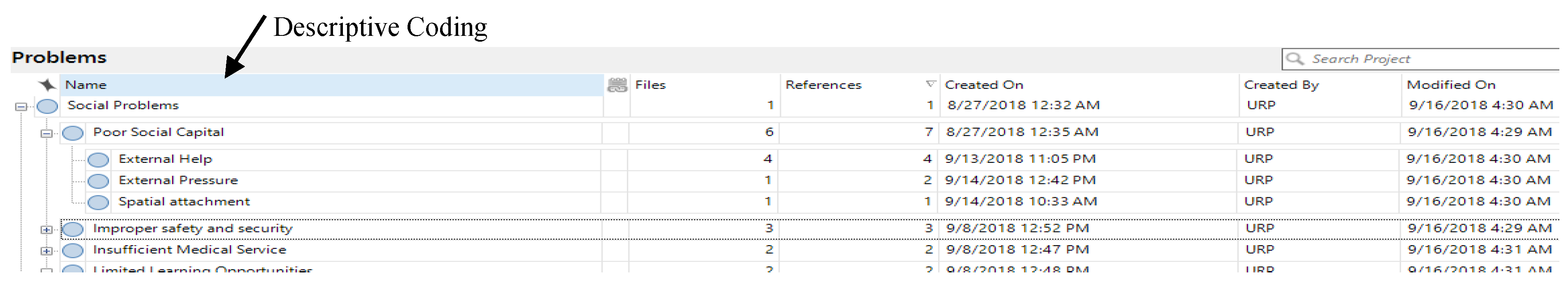Click the Insufficient Medical Service node icon

tap(73, 251)
